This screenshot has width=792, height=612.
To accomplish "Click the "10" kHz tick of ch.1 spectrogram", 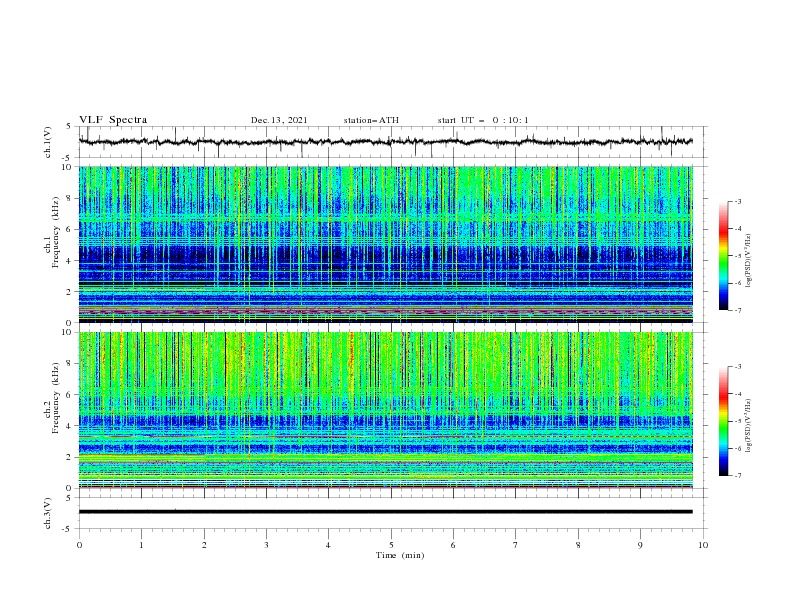I will coord(66,167).
